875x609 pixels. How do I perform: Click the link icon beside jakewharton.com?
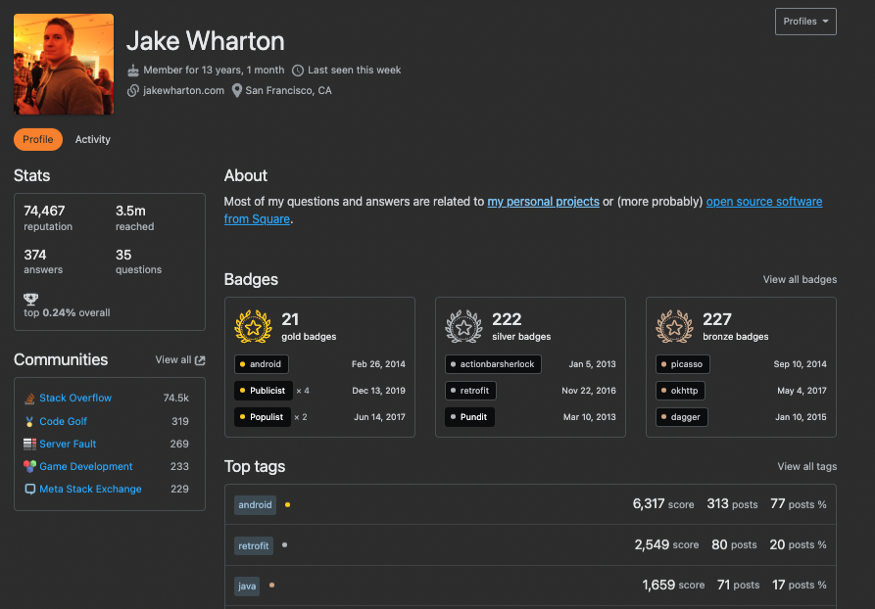coord(133,90)
